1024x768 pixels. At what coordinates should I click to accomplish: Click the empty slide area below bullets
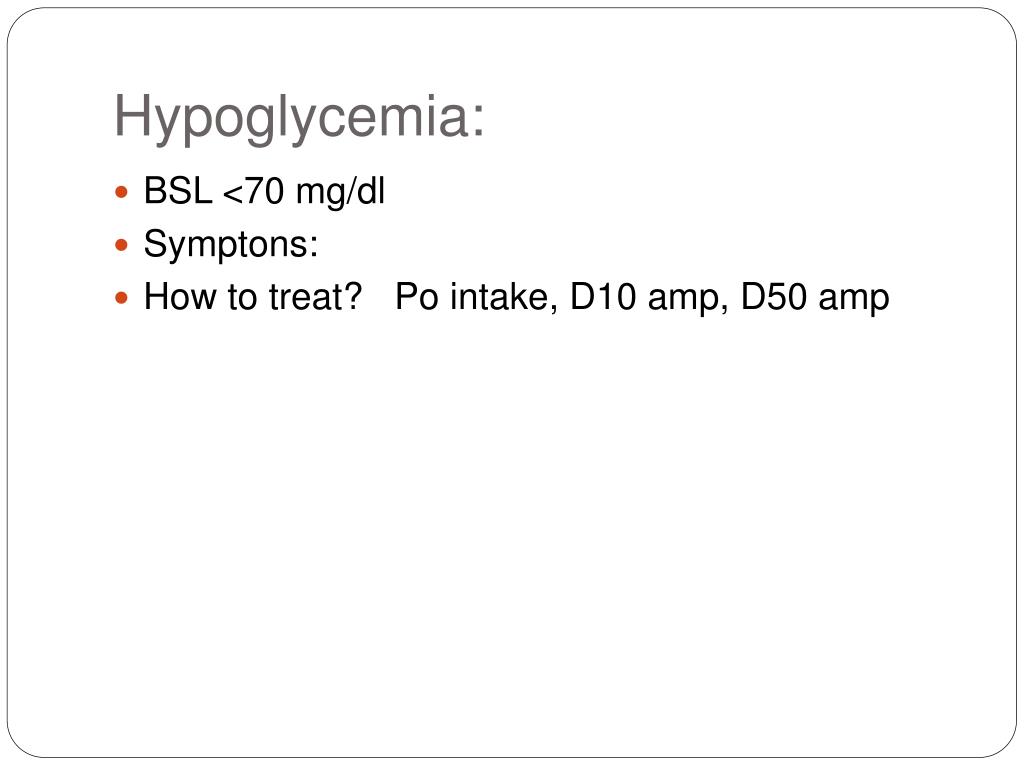coord(512,522)
